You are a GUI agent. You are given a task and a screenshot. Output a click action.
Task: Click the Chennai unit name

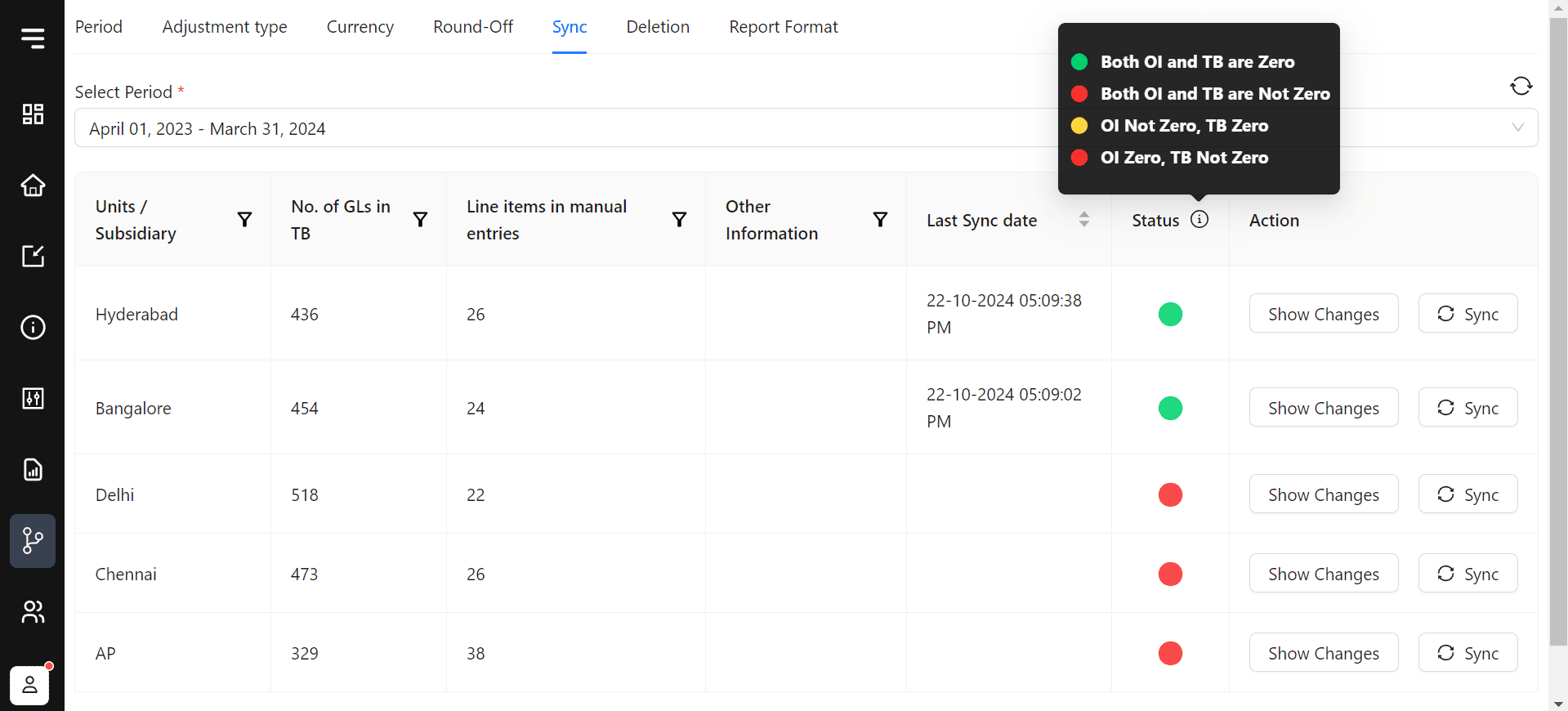tap(126, 575)
